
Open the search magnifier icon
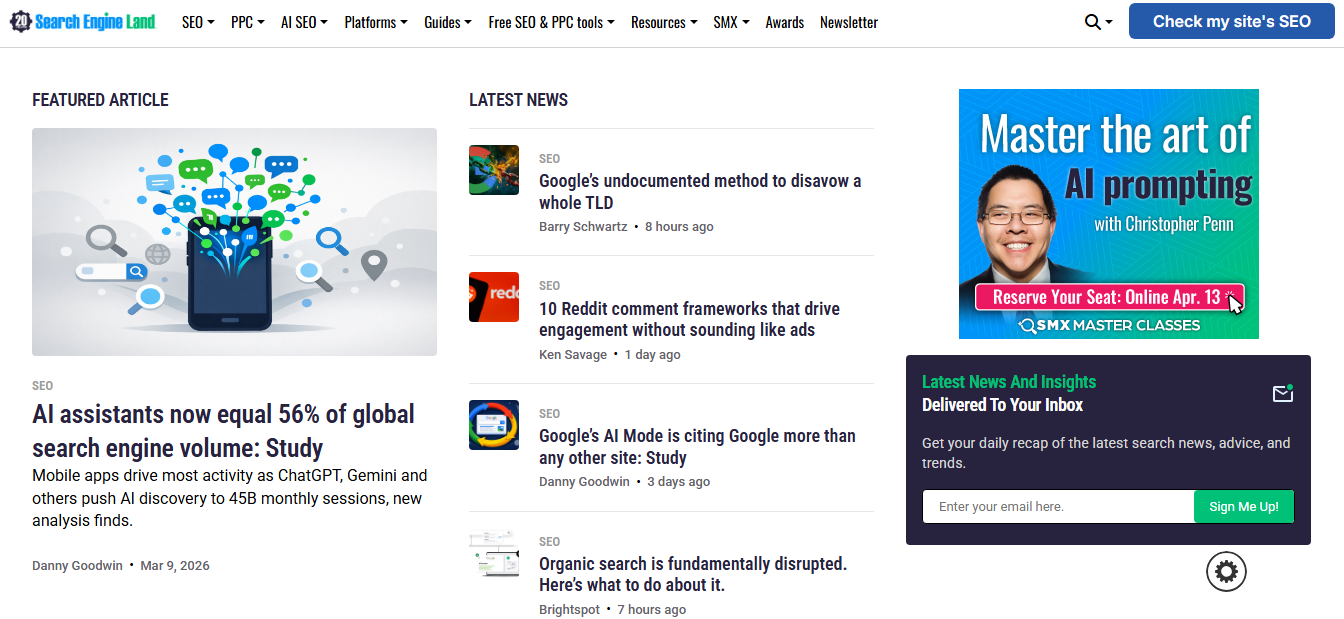click(x=1093, y=22)
